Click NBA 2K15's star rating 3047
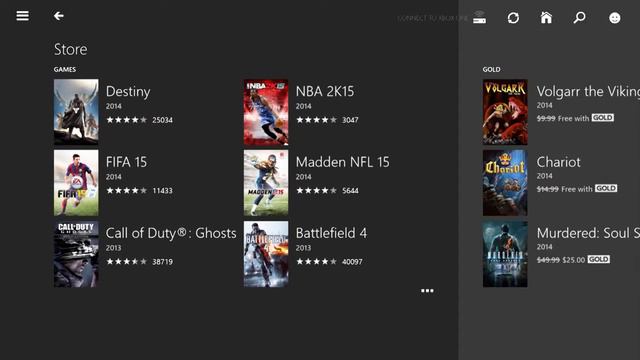The height and width of the screenshot is (360, 640). coord(327,120)
